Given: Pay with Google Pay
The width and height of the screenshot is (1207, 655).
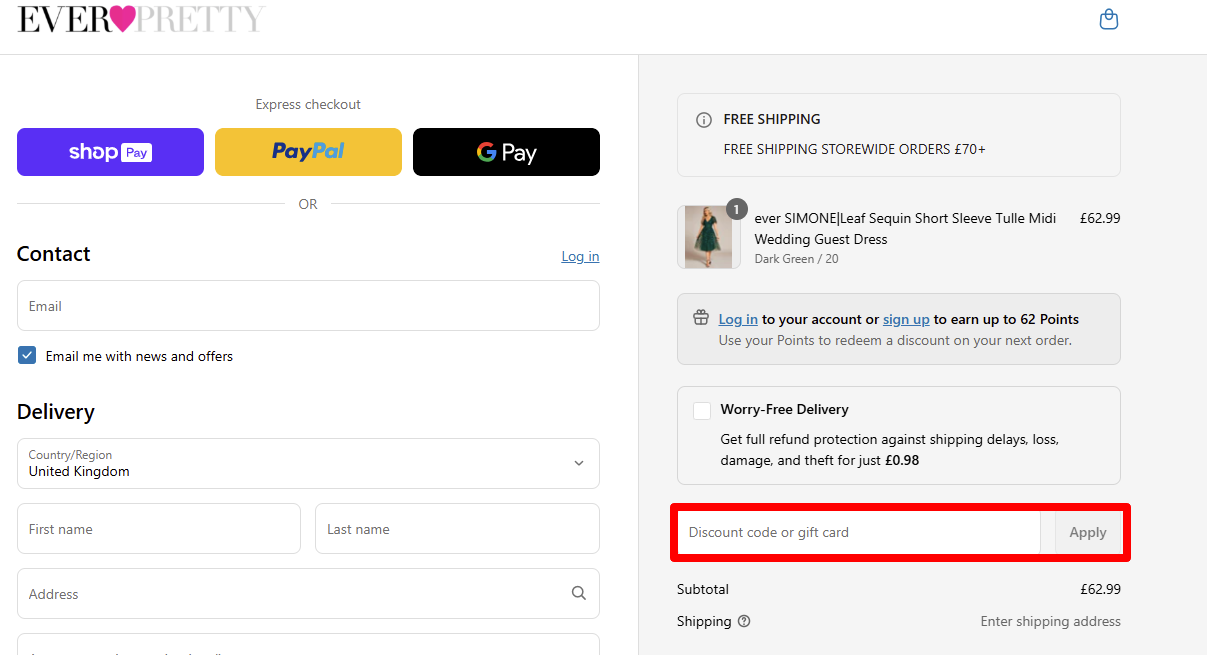Looking at the screenshot, I should click(x=506, y=152).
